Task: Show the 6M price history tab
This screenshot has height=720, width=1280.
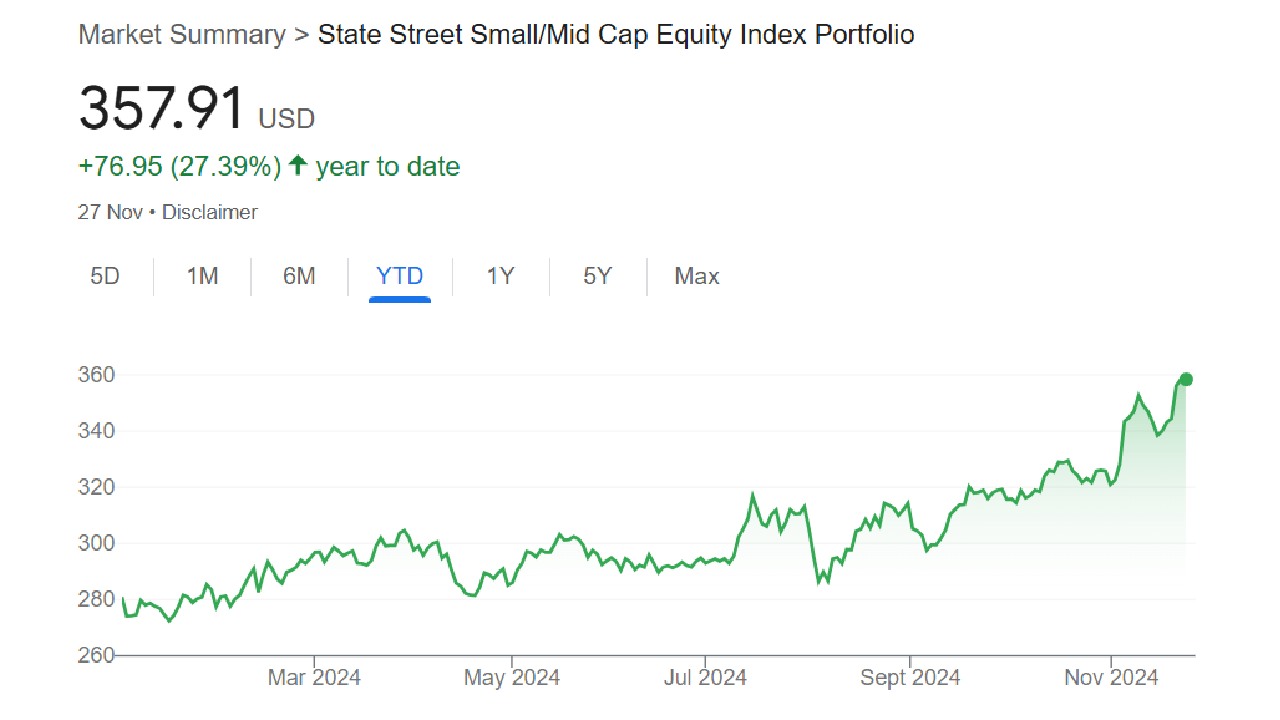Action: tap(299, 276)
